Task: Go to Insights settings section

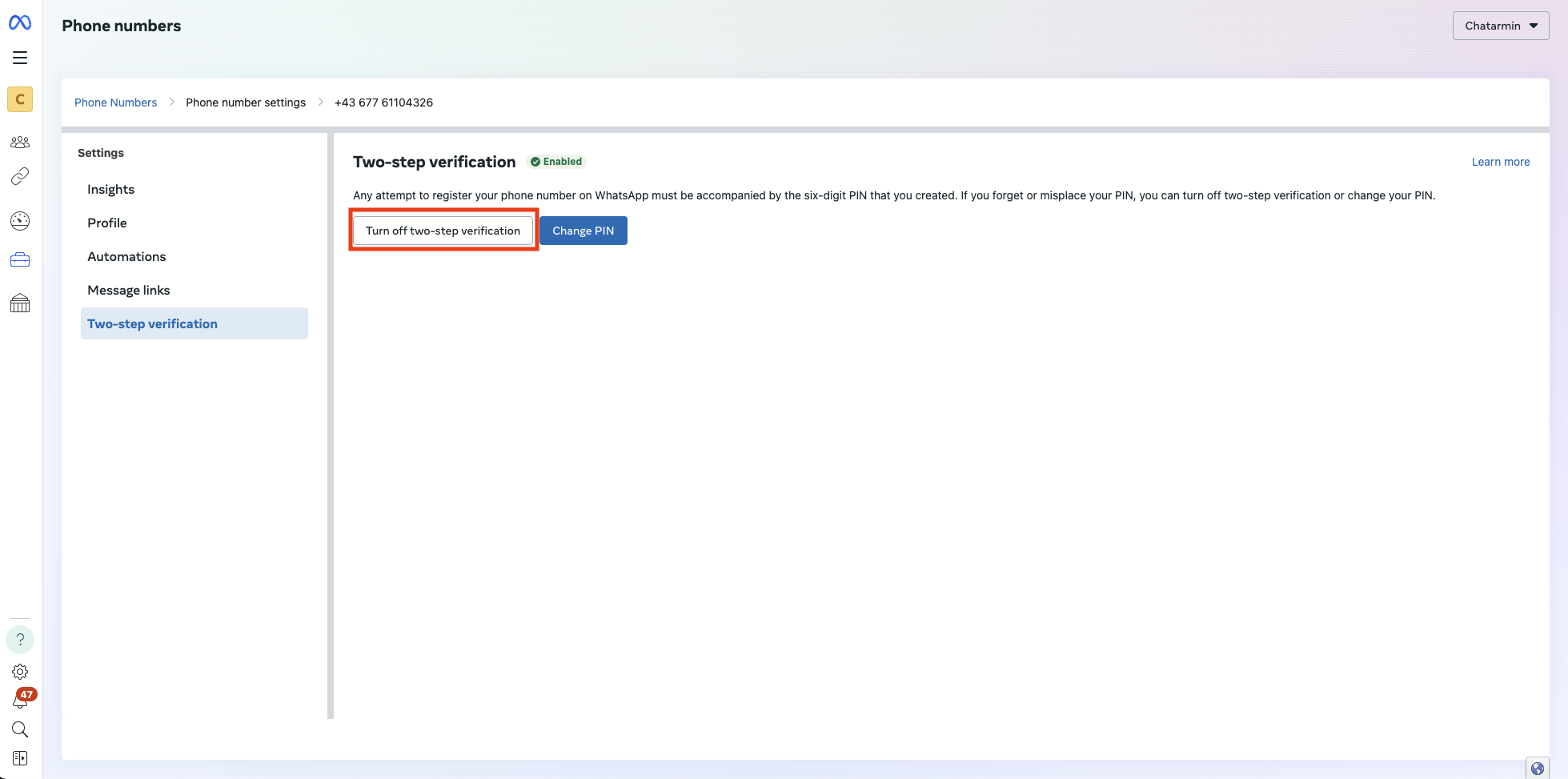Action: [x=110, y=189]
